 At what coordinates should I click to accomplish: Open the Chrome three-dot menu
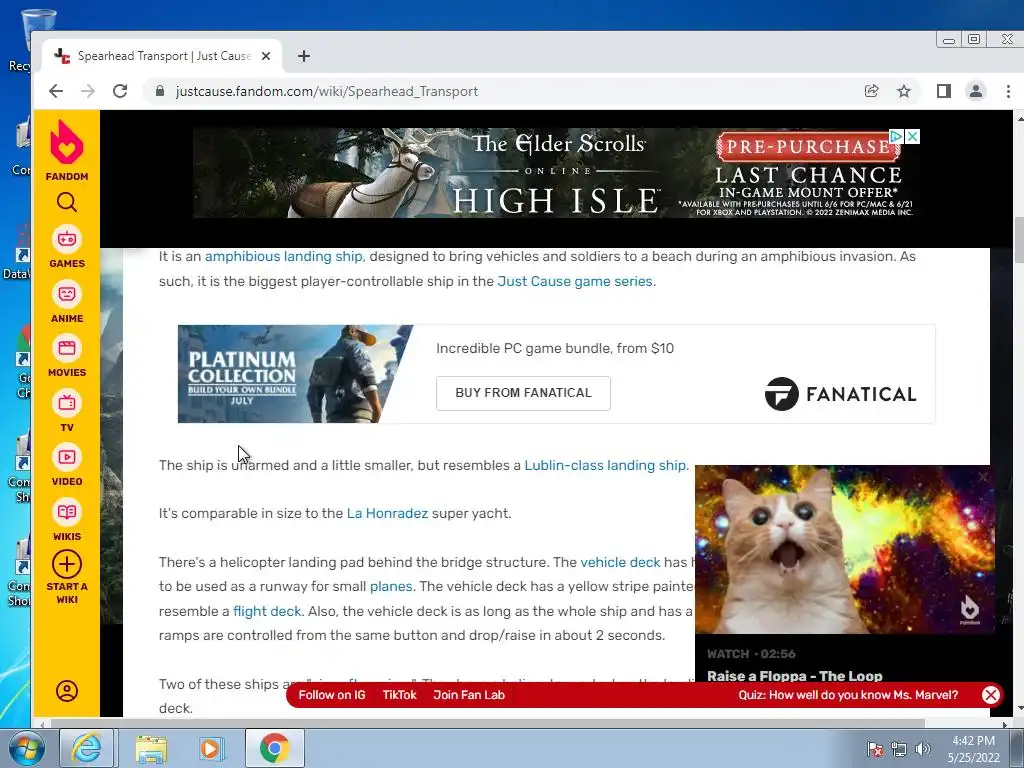tap(1008, 91)
